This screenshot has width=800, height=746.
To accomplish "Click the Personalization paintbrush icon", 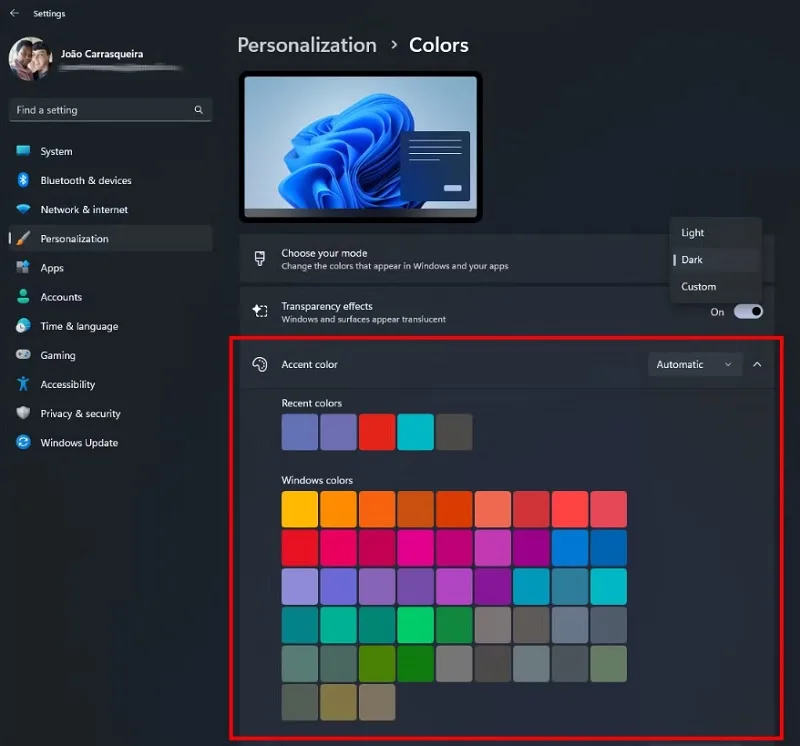I will (23, 238).
